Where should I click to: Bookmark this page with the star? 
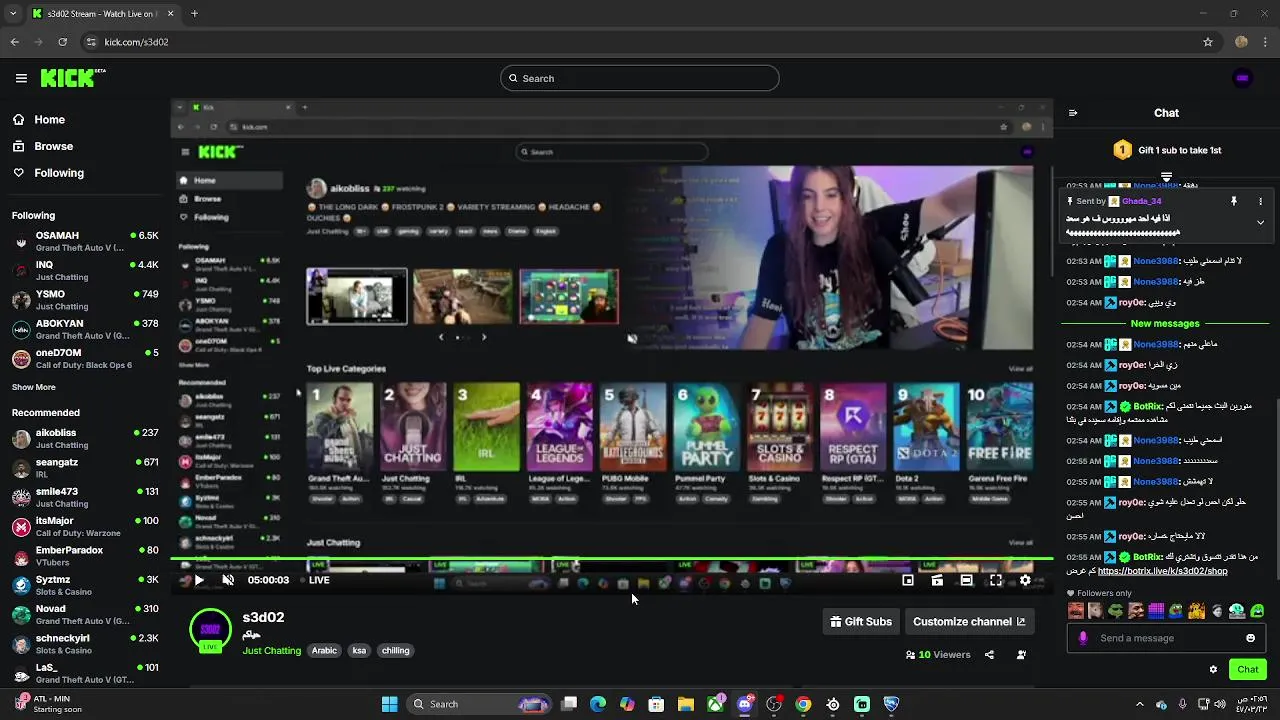click(1208, 42)
